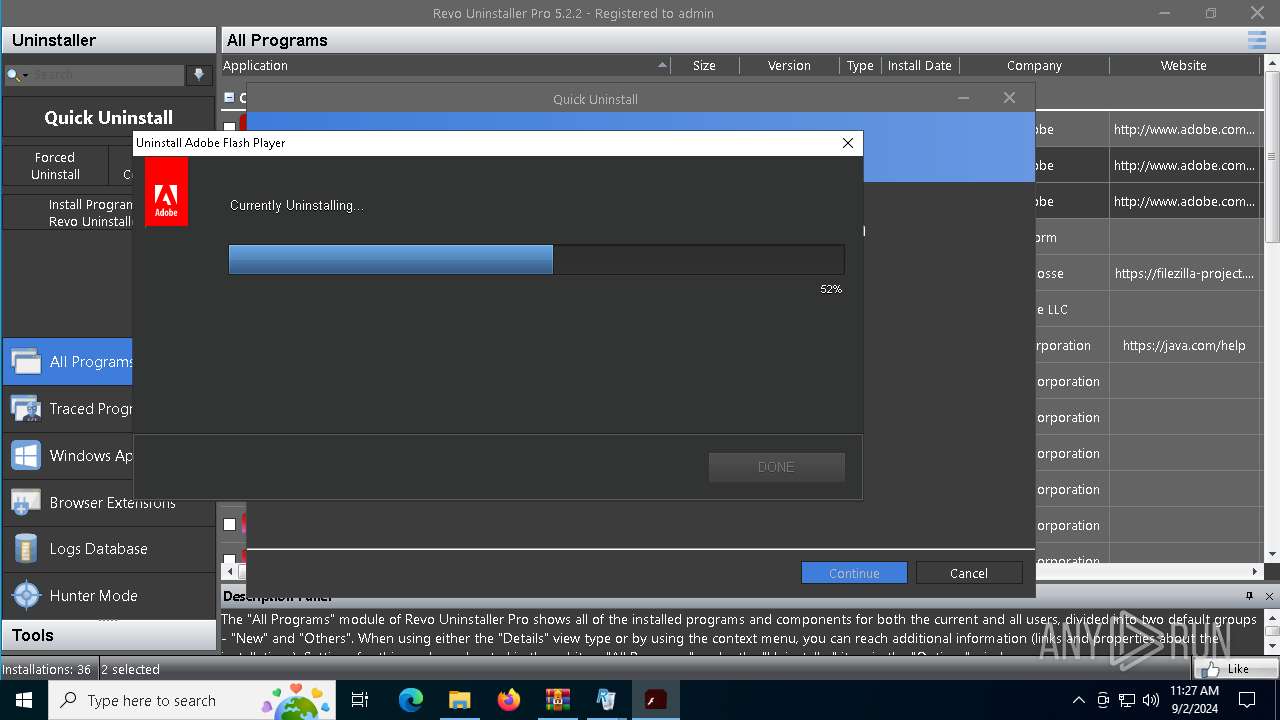Collapse the program group with minus icon
Screen dimensions: 1280x720
pos(229,98)
